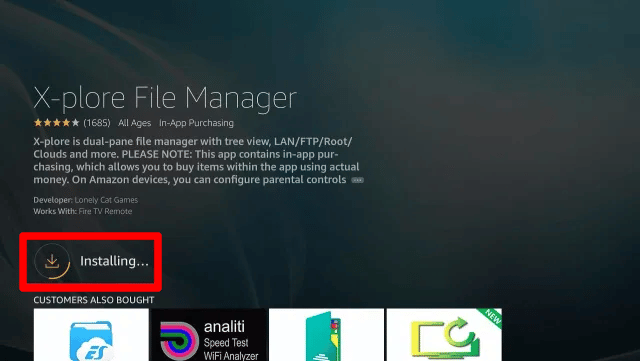Viewport: 640px width, 361px height.
Task: Expand description with the ellipsis button
Action: click(x=358, y=180)
